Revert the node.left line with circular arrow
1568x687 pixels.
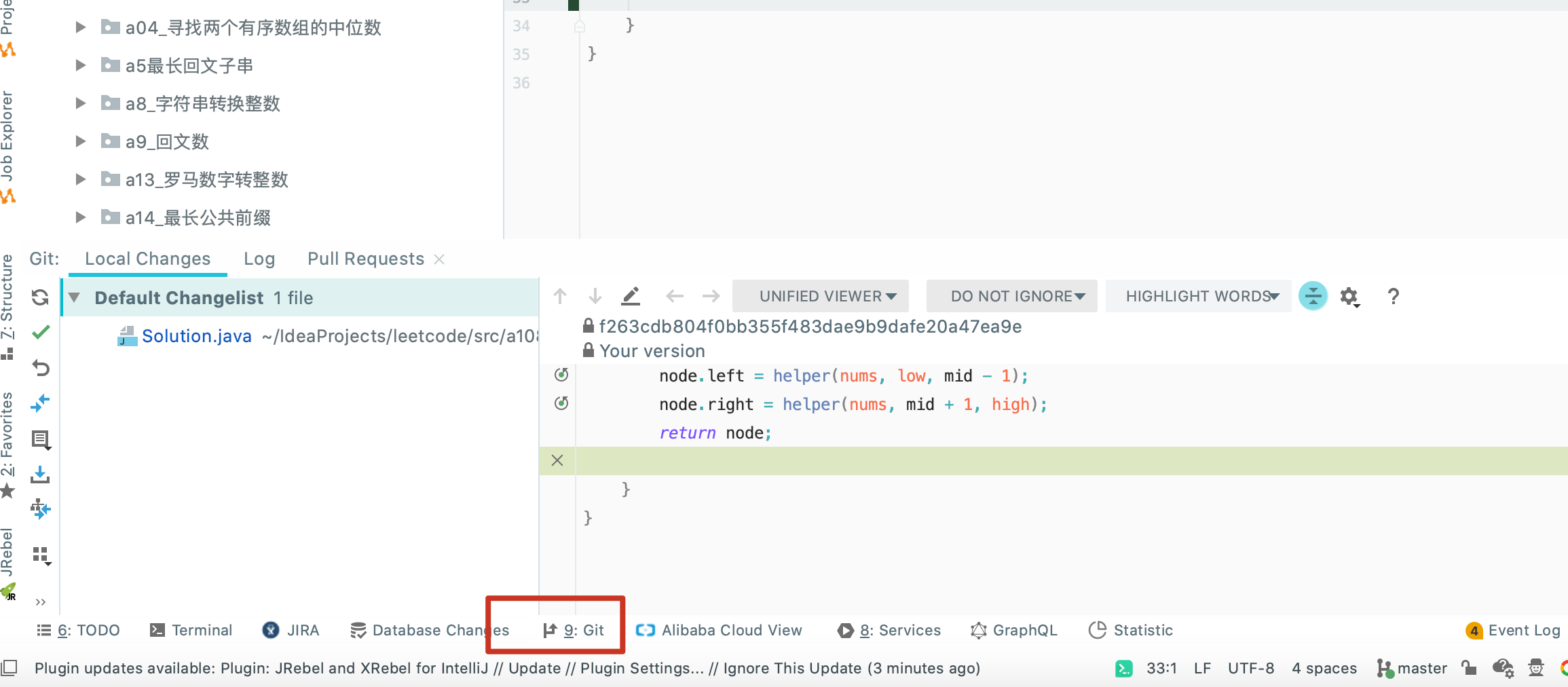[561, 375]
